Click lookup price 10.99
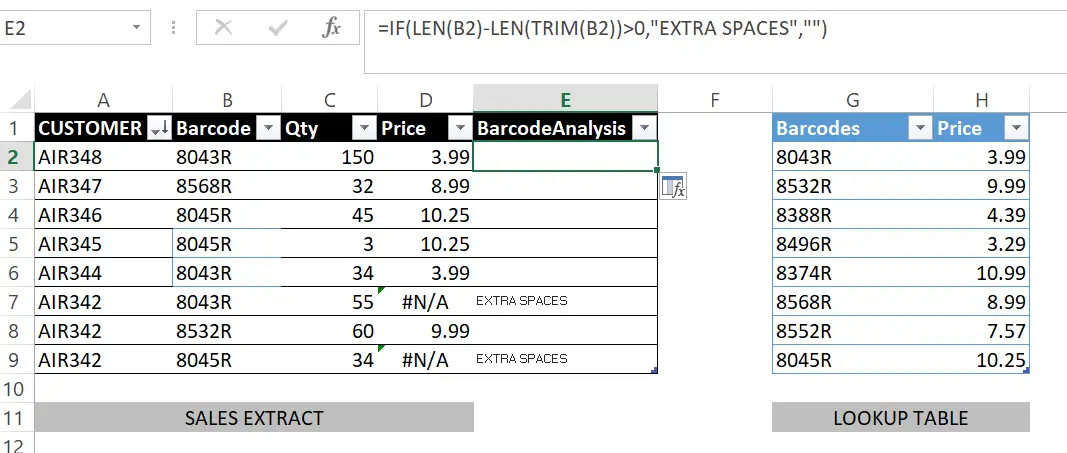Viewport: 1067px width, 453px height. point(981,273)
